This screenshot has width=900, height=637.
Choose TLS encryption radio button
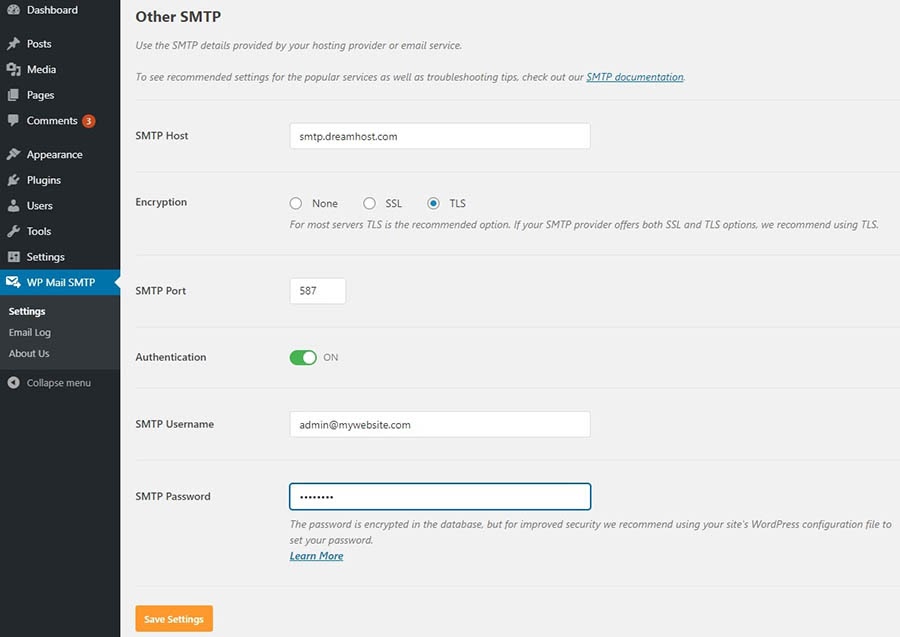tap(433, 203)
